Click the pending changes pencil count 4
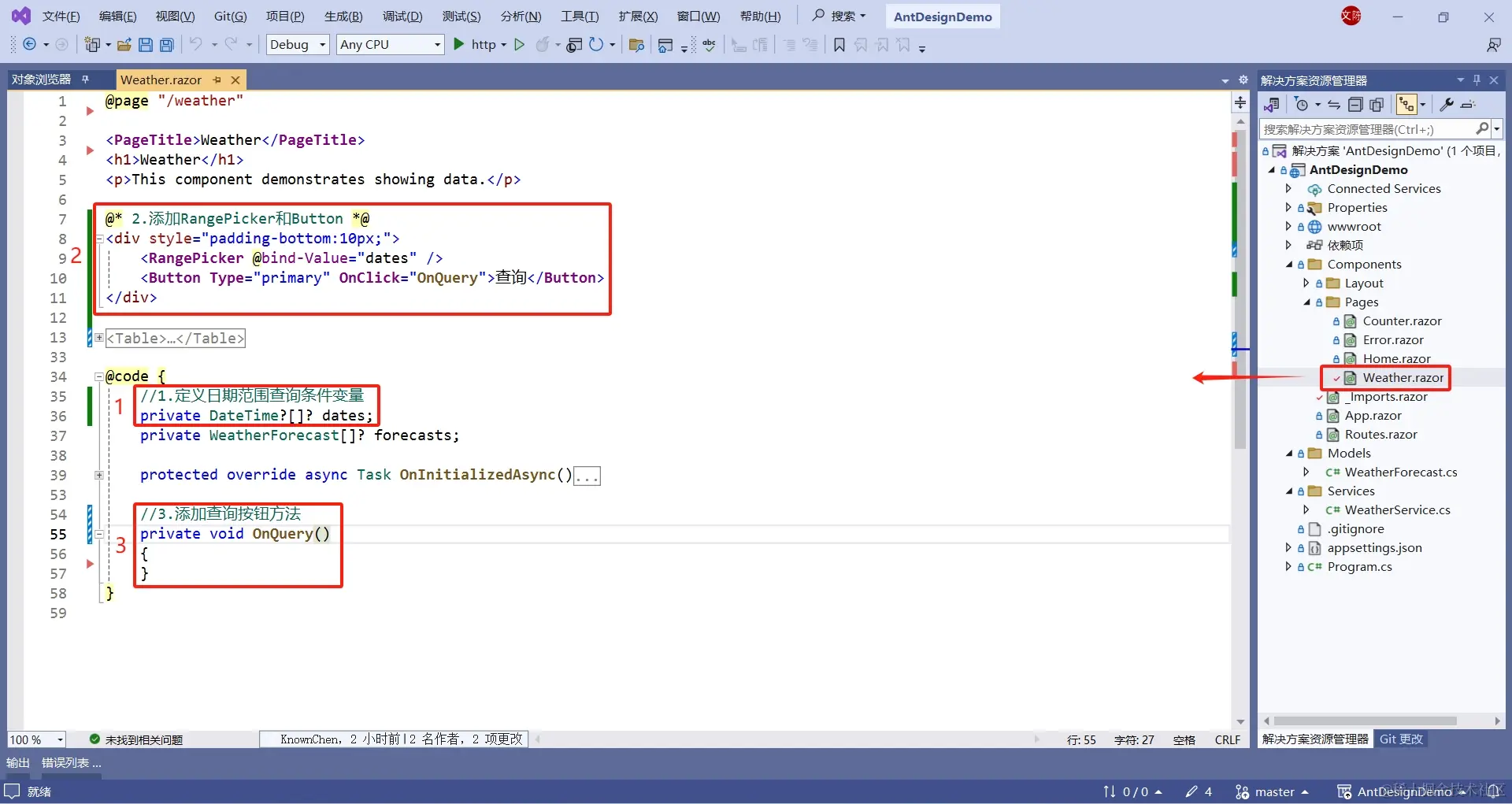 point(1199,791)
